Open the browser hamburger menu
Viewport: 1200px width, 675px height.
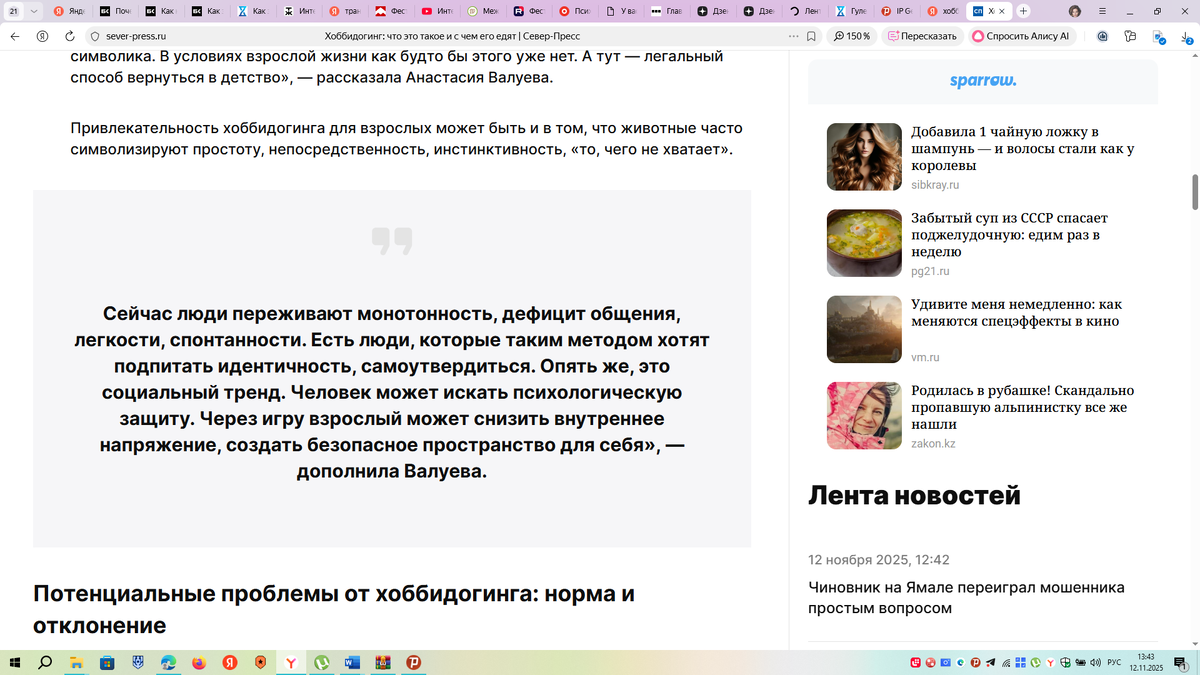1103,11
